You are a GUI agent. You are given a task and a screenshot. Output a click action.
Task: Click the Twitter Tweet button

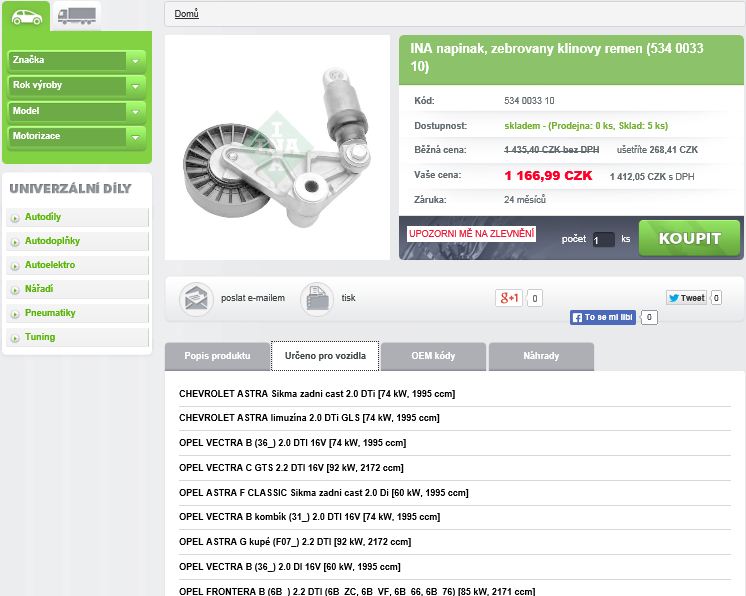coord(687,298)
